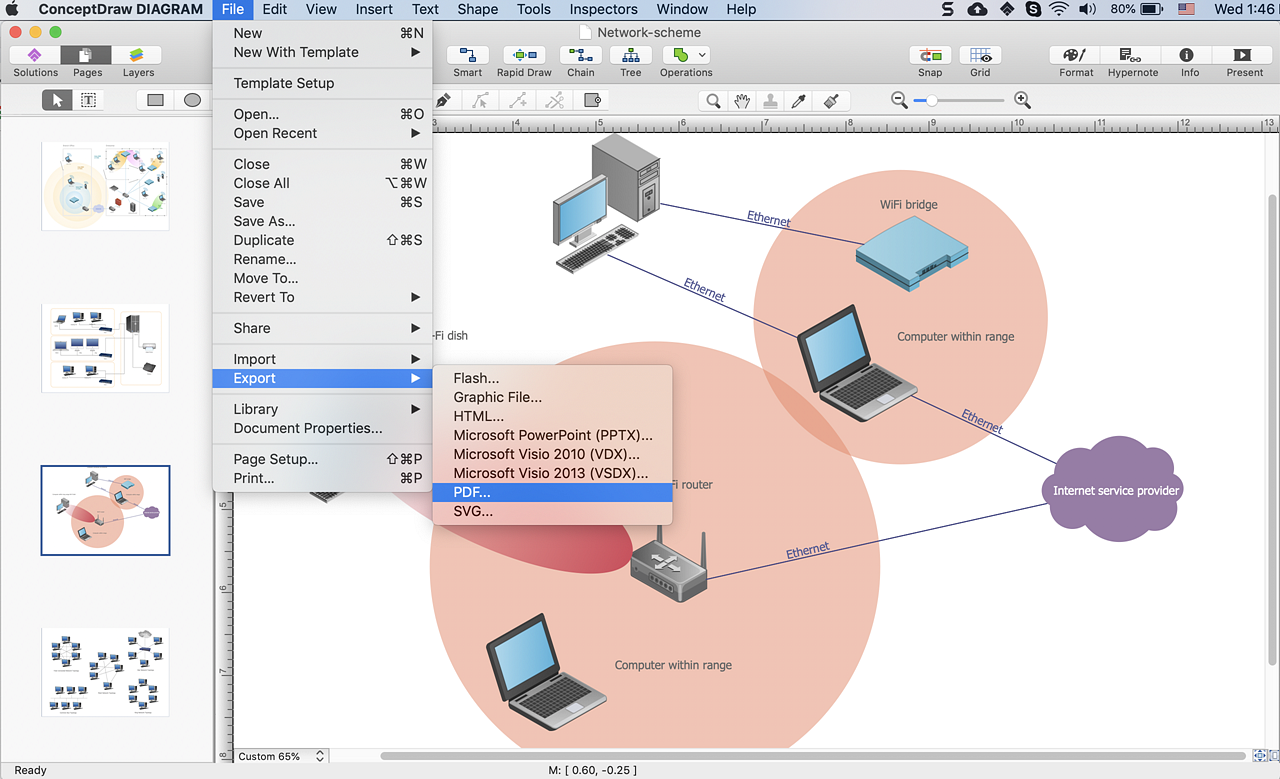Select the Smart connector tool
The height and width of the screenshot is (779, 1280).
coord(467,56)
